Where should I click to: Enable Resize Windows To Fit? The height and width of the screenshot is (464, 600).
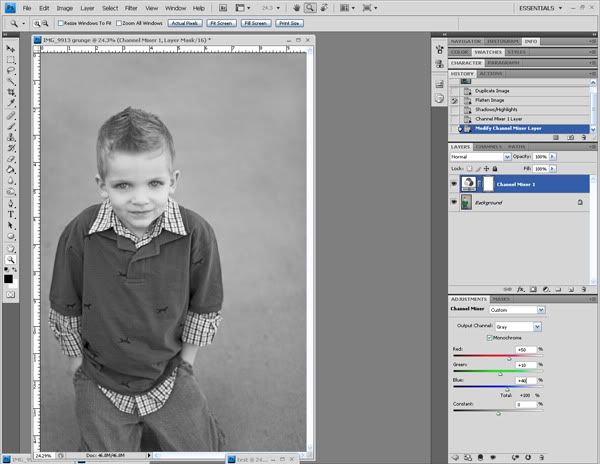coord(60,23)
